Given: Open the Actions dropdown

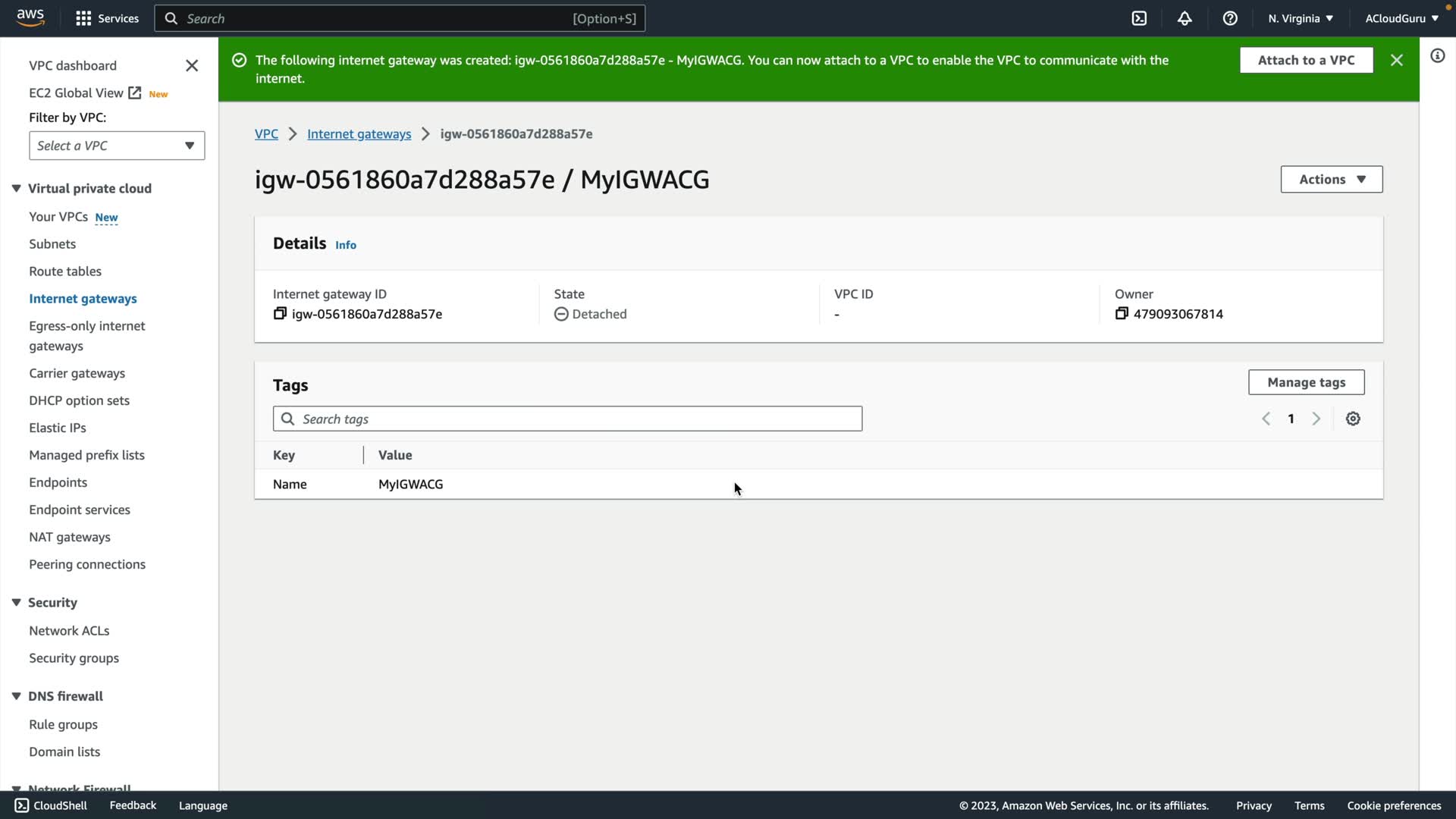Looking at the screenshot, I should (x=1331, y=180).
